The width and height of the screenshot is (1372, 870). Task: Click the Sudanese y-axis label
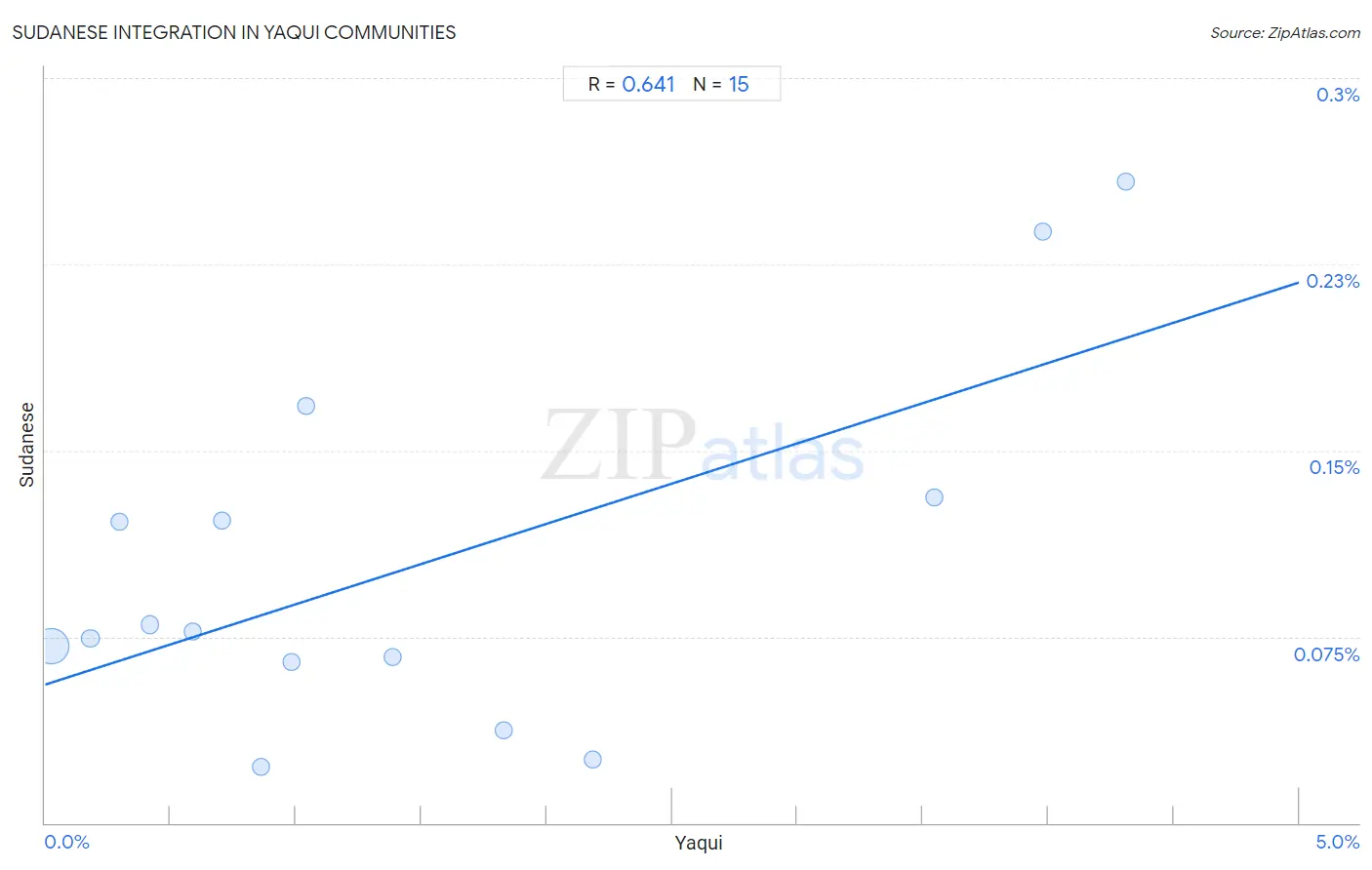(26, 445)
